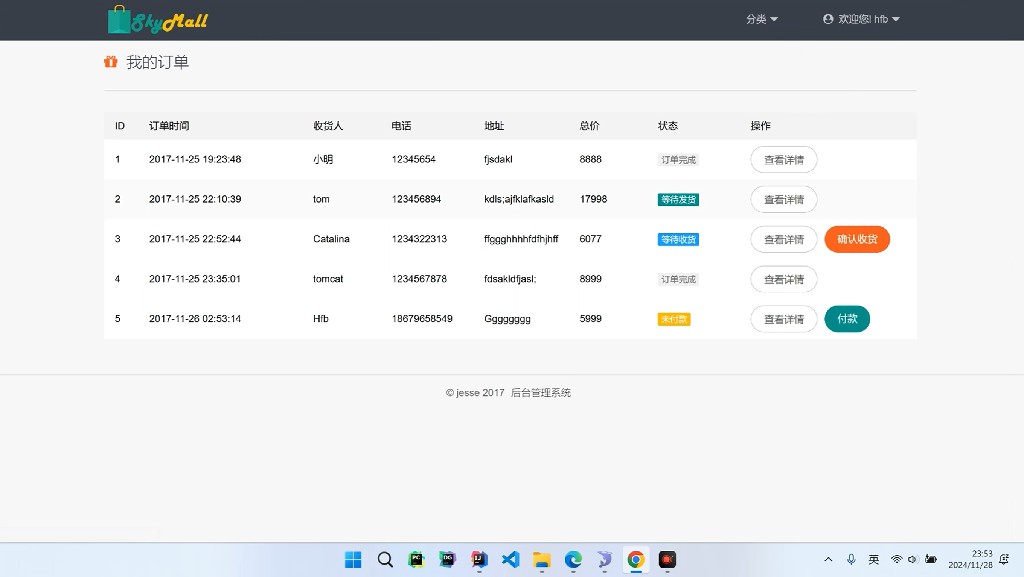This screenshot has height=577, width=1024.
Task: Open Google Chrome from the taskbar
Action: click(x=635, y=560)
